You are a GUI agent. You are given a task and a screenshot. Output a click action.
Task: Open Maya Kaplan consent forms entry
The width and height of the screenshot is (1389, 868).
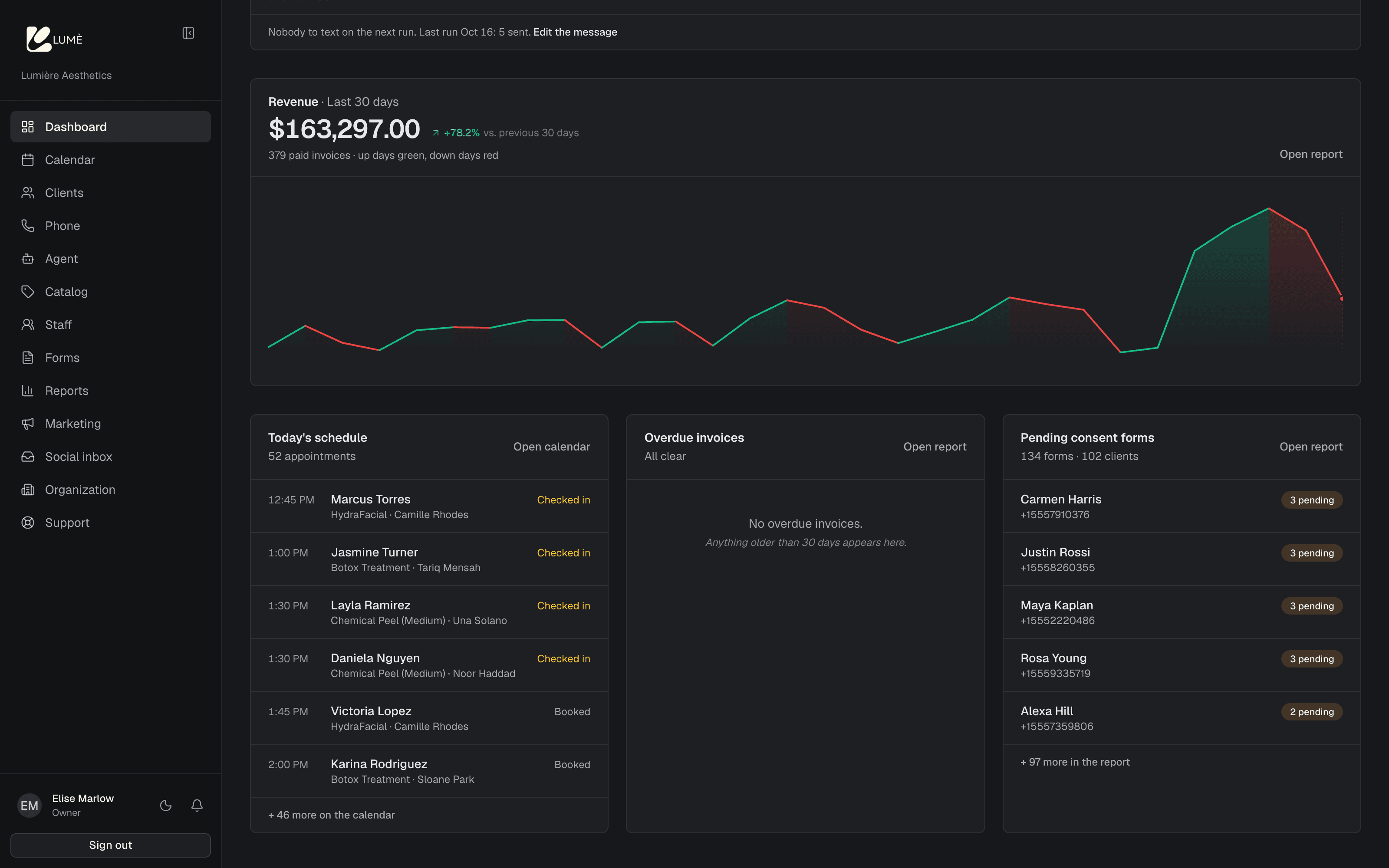pos(1181,612)
